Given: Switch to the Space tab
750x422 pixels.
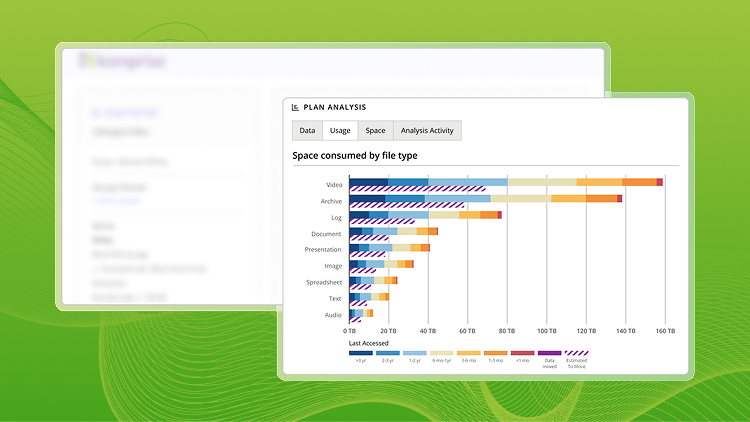Looking at the screenshot, I should click(x=375, y=131).
